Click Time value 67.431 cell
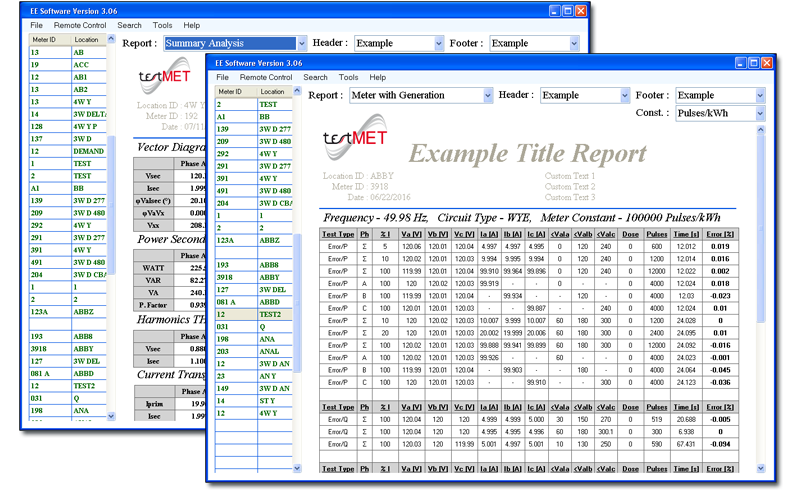This screenshot has width=800, height=492. pos(686,444)
